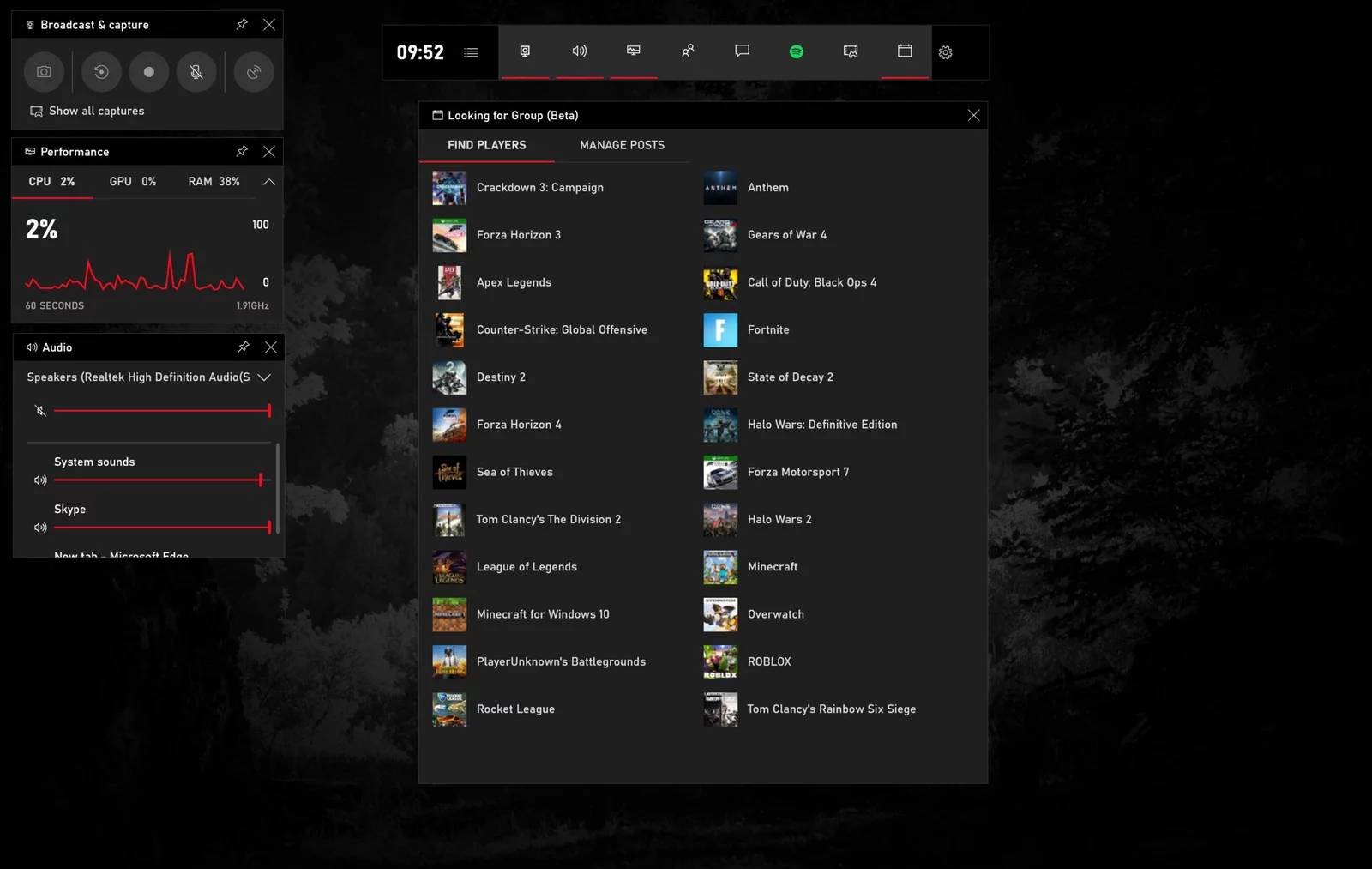Choose Call of Duty: Black Ops 4 icon
Viewport: 1372px width, 869px height.
[x=720, y=282]
